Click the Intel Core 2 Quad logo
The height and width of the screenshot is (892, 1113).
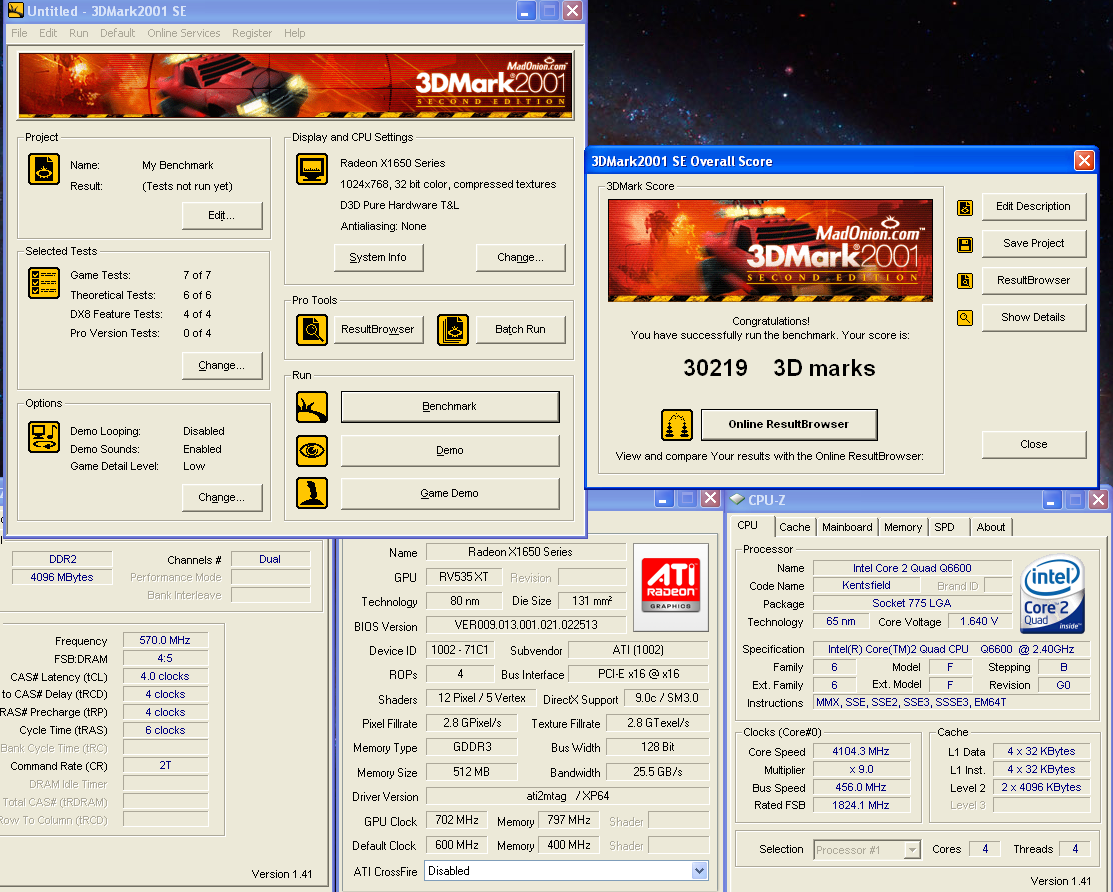point(1053,593)
